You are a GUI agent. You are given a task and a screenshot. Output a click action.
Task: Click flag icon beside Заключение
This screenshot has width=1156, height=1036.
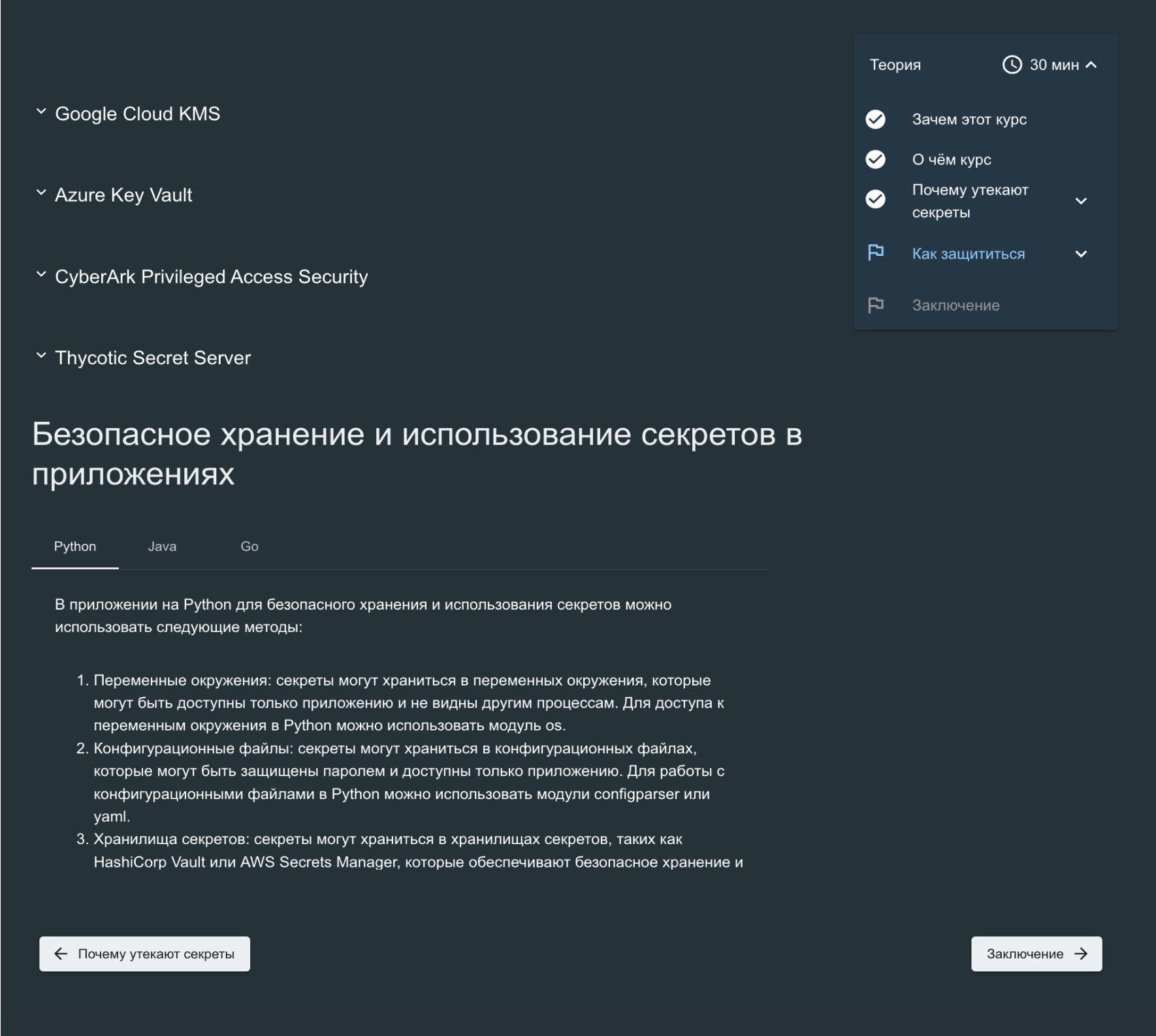point(876,305)
